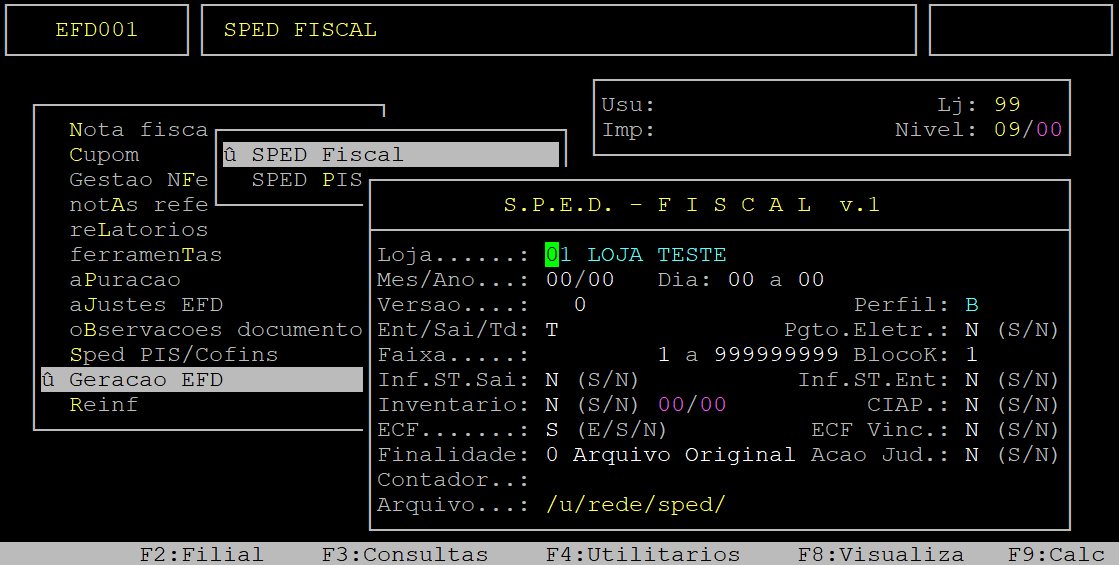Viewport: 1119px width, 565px height.
Task: Click Lj: 99 store number
Action: pos(1007,105)
